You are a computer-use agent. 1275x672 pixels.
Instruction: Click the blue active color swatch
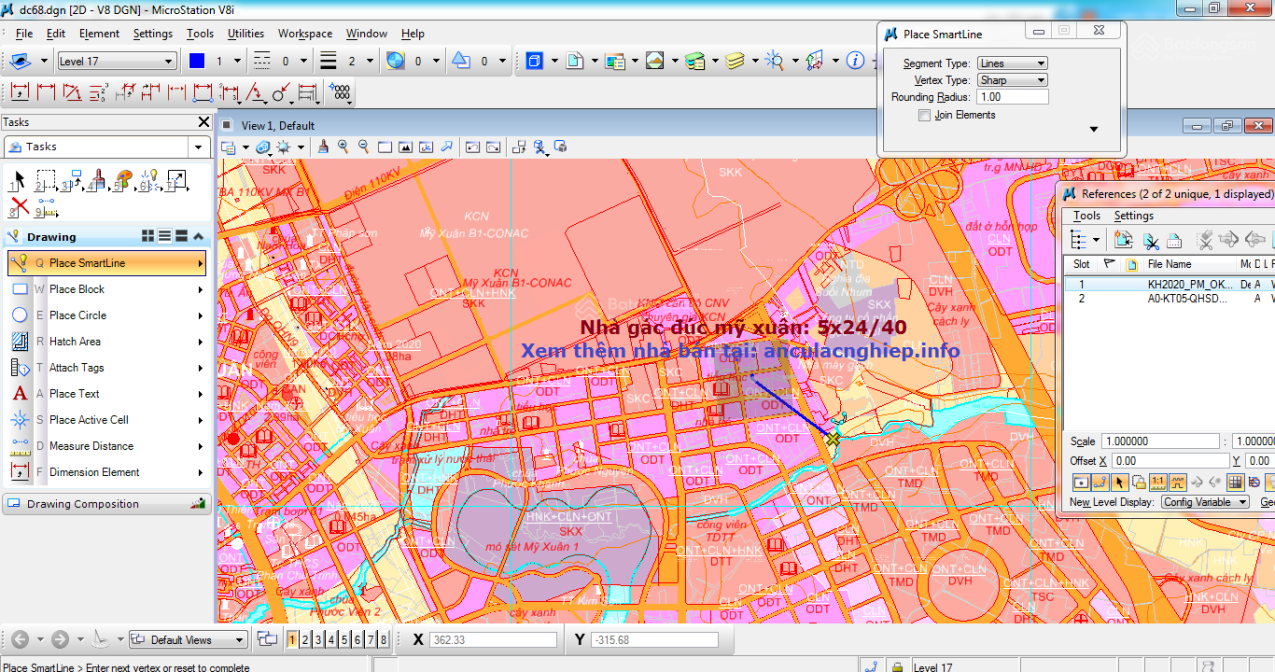197,61
